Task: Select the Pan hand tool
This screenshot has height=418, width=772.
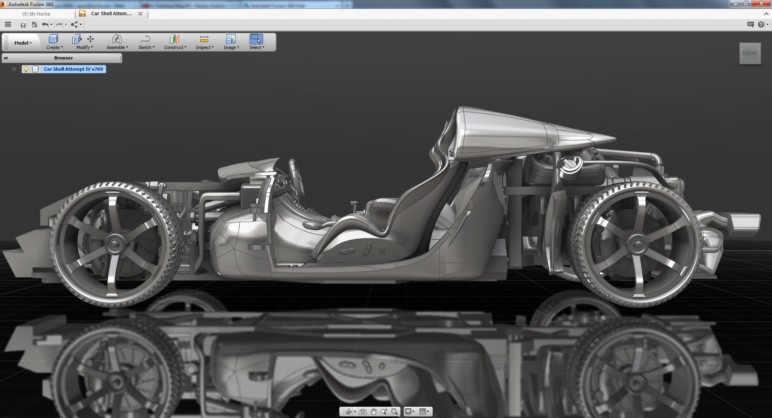Action: (x=374, y=412)
